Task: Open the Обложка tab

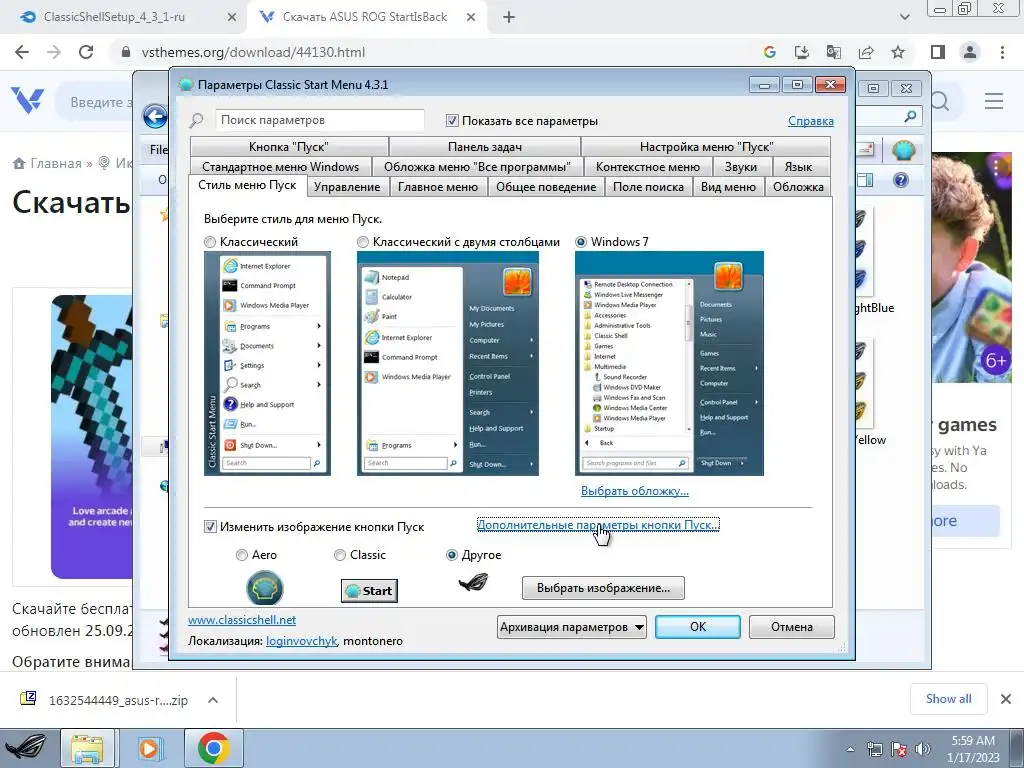Action: coord(798,187)
